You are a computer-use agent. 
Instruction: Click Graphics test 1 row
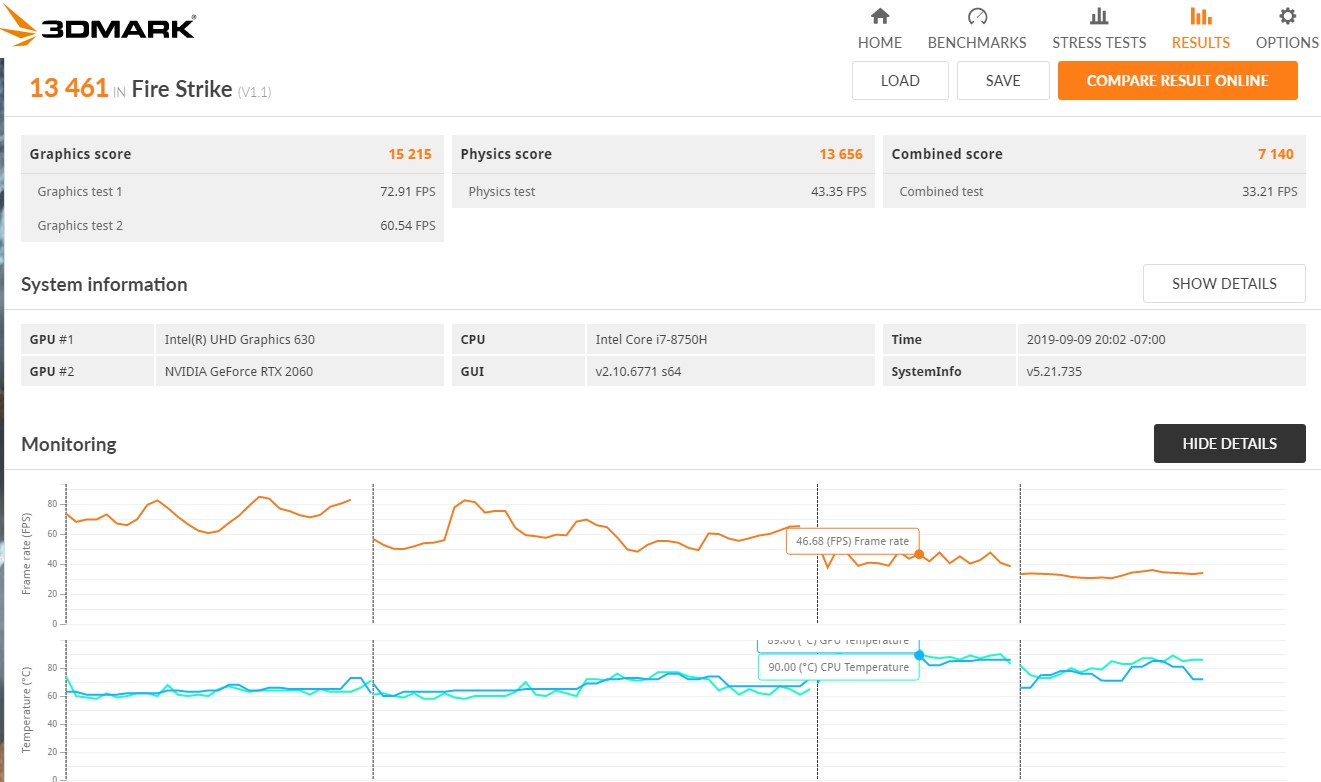coord(232,191)
